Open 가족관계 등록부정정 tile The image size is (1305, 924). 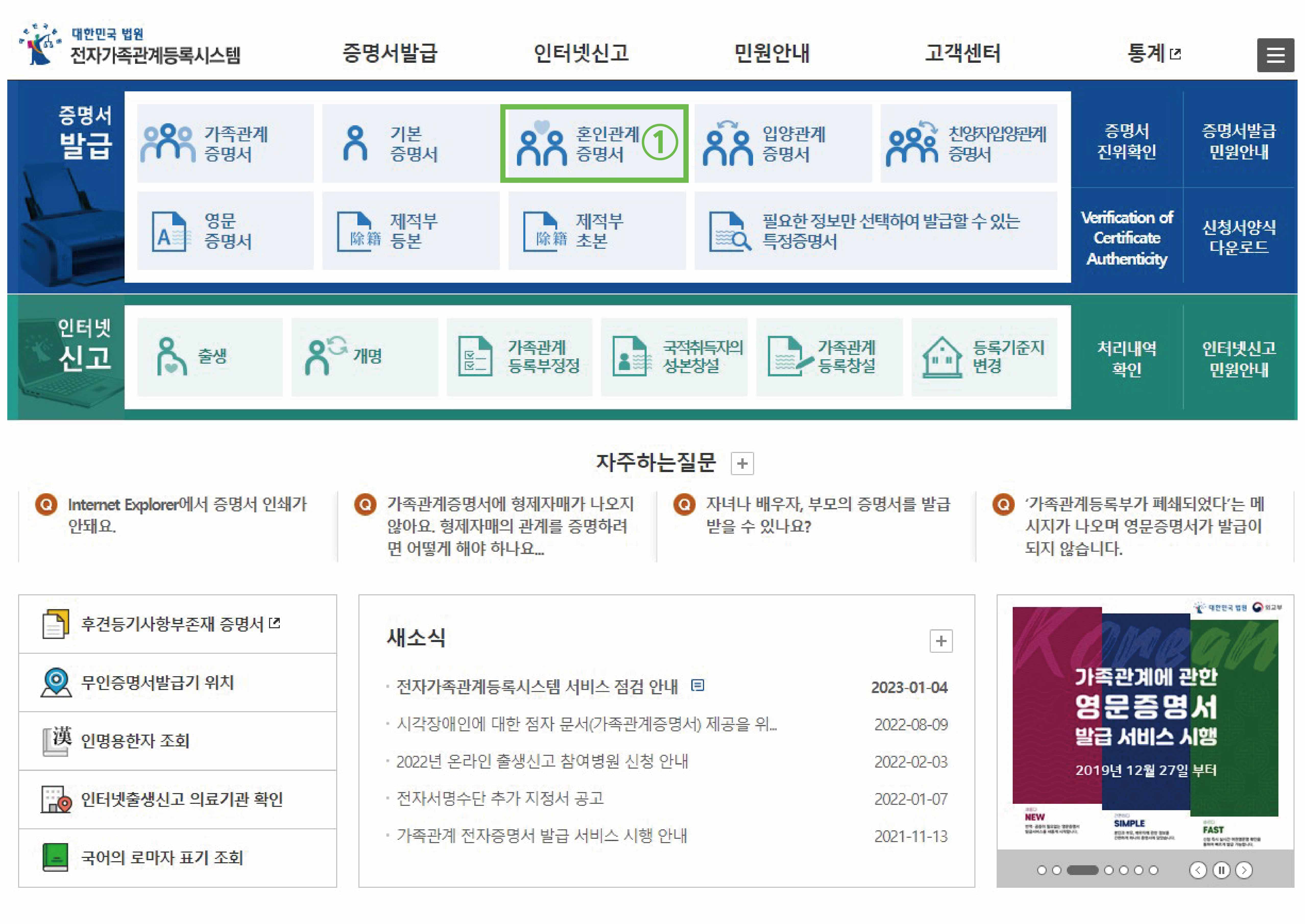(x=519, y=357)
